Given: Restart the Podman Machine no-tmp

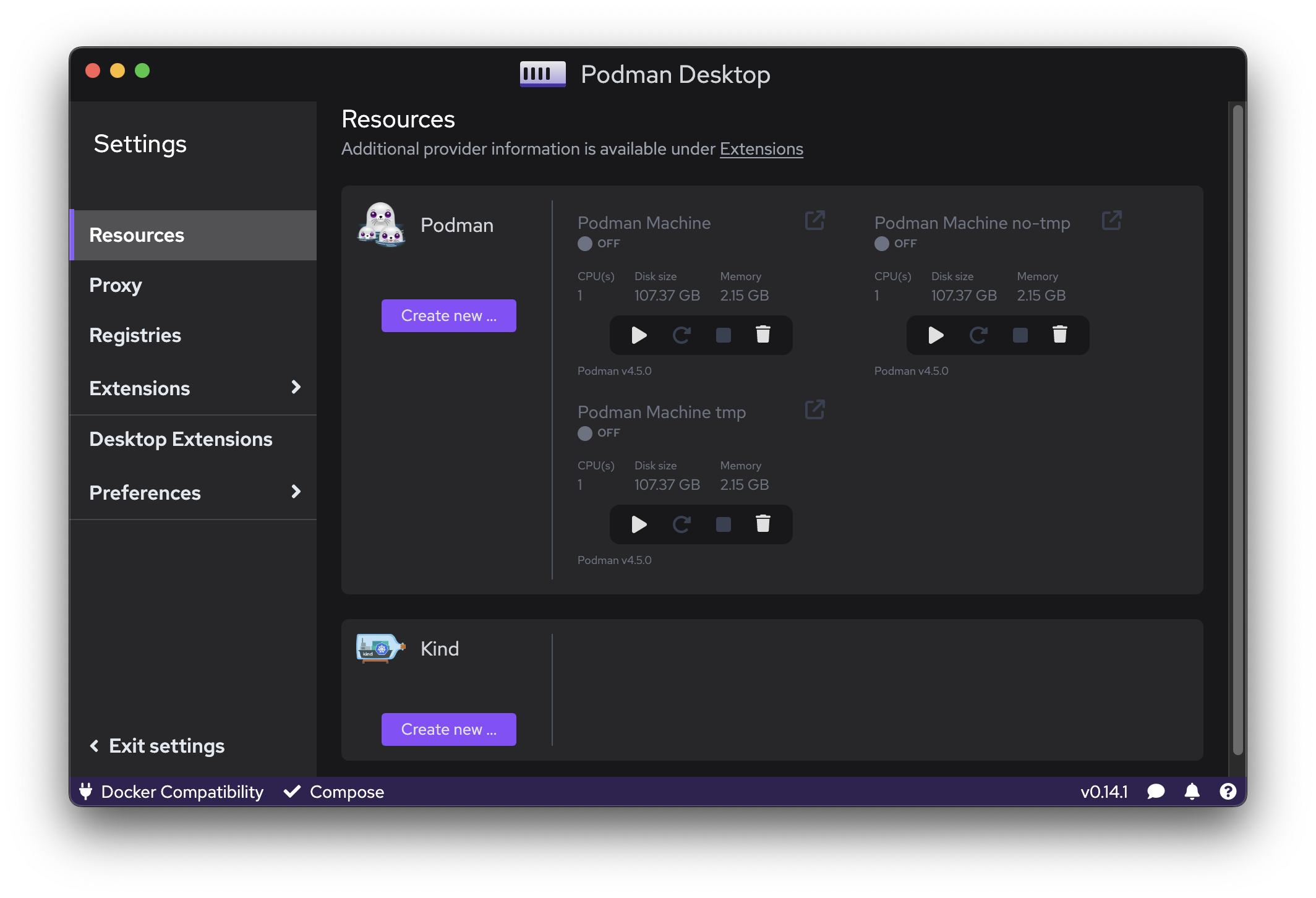Looking at the screenshot, I should [x=978, y=335].
